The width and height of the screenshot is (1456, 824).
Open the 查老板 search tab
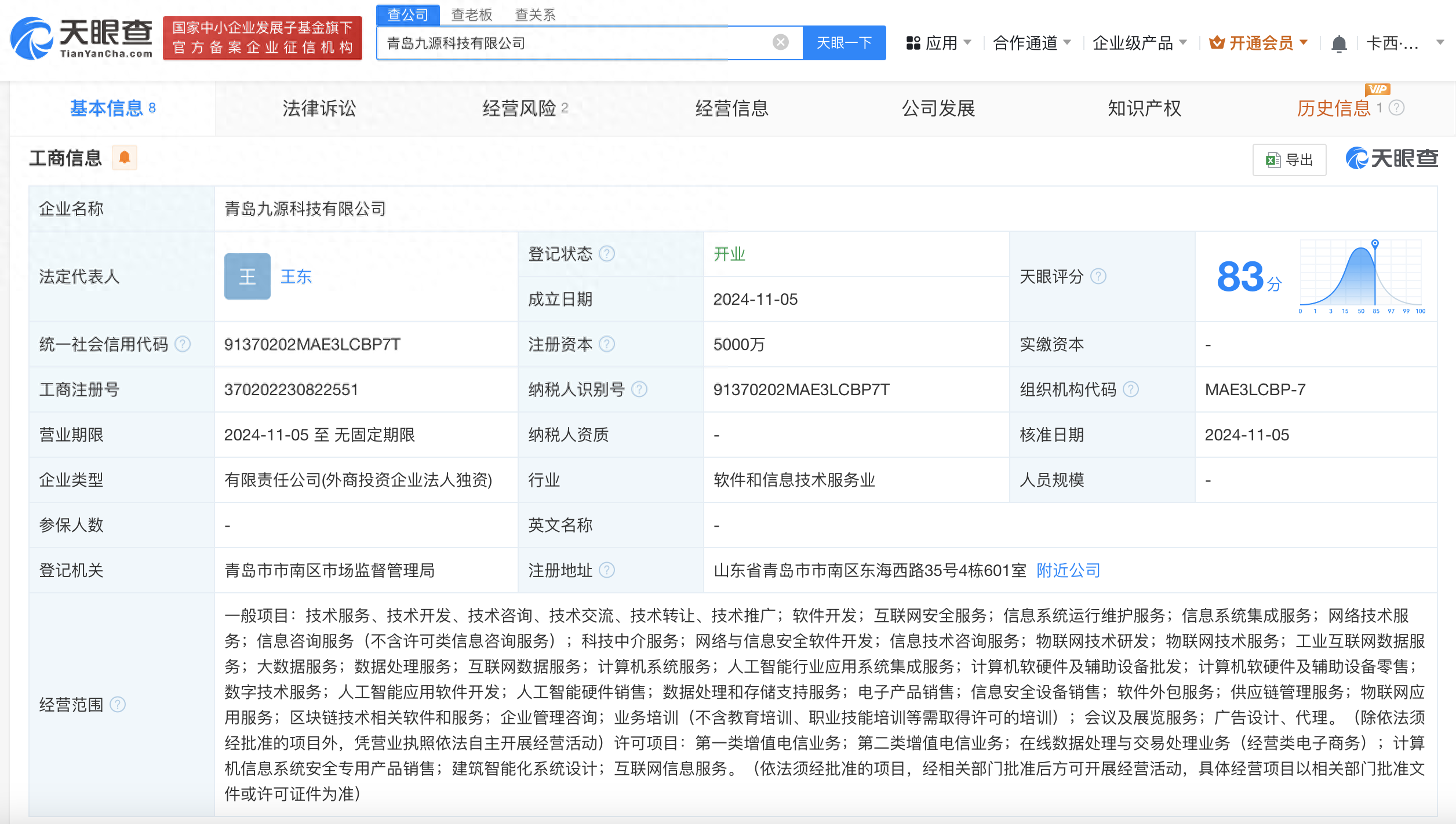[472, 14]
